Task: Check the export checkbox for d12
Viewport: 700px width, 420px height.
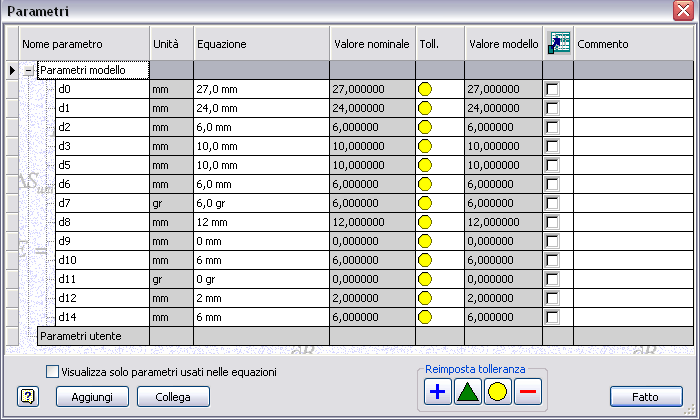Action: [x=552, y=298]
